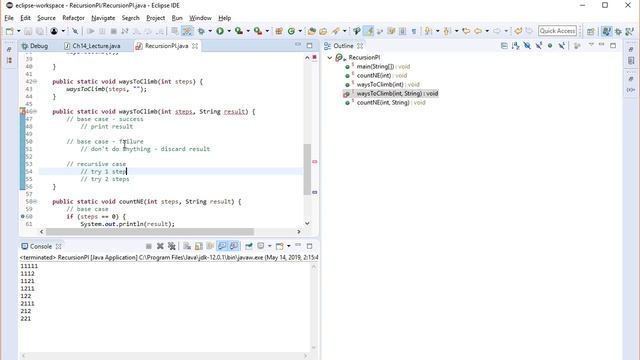The height and width of the screenshot is (360, 640).
Task: Switch to the Debug perspective icon
Action: point(618,31)
